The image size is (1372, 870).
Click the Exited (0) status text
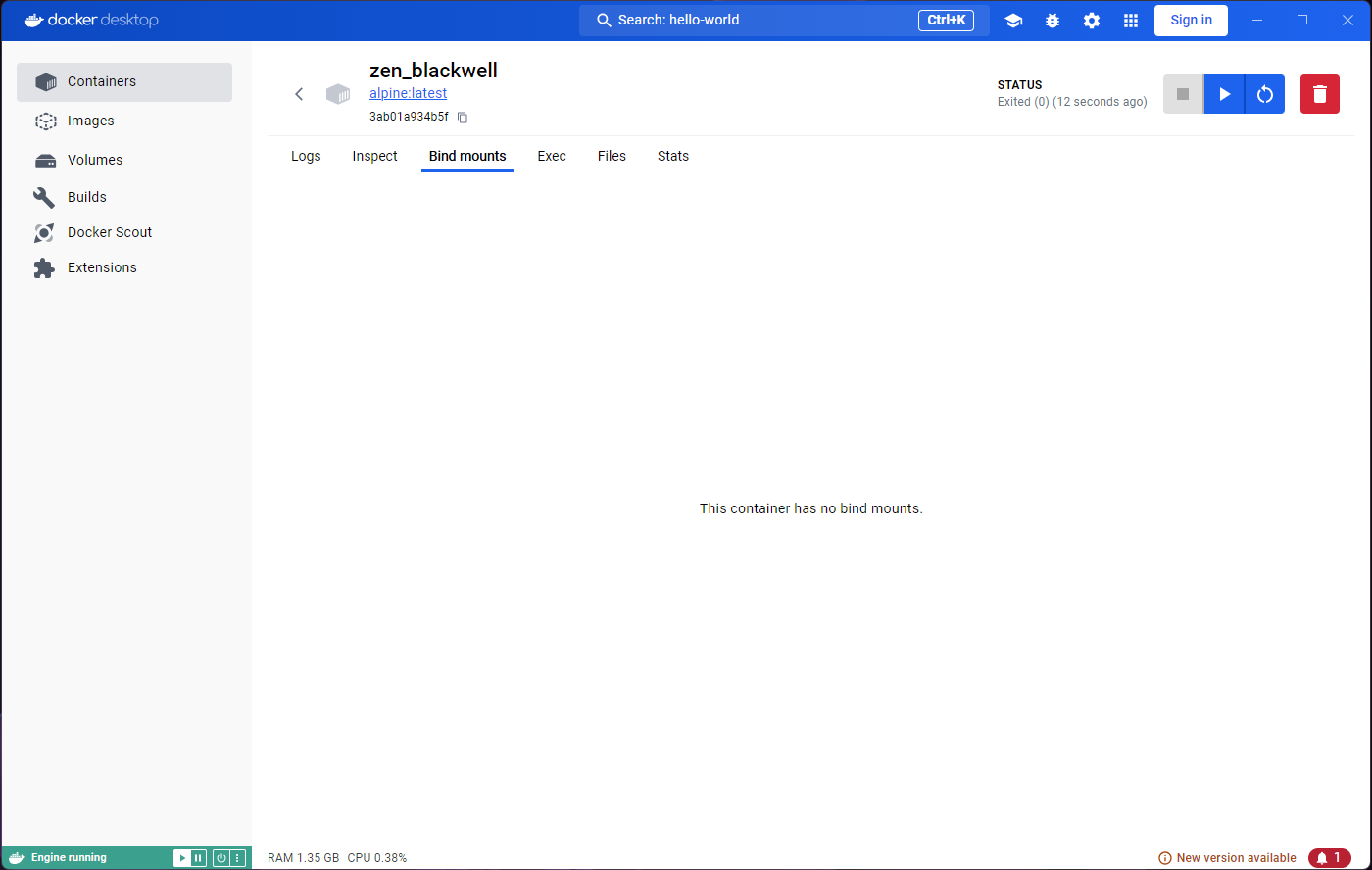pyautogui.click(x=1072, y=102)
